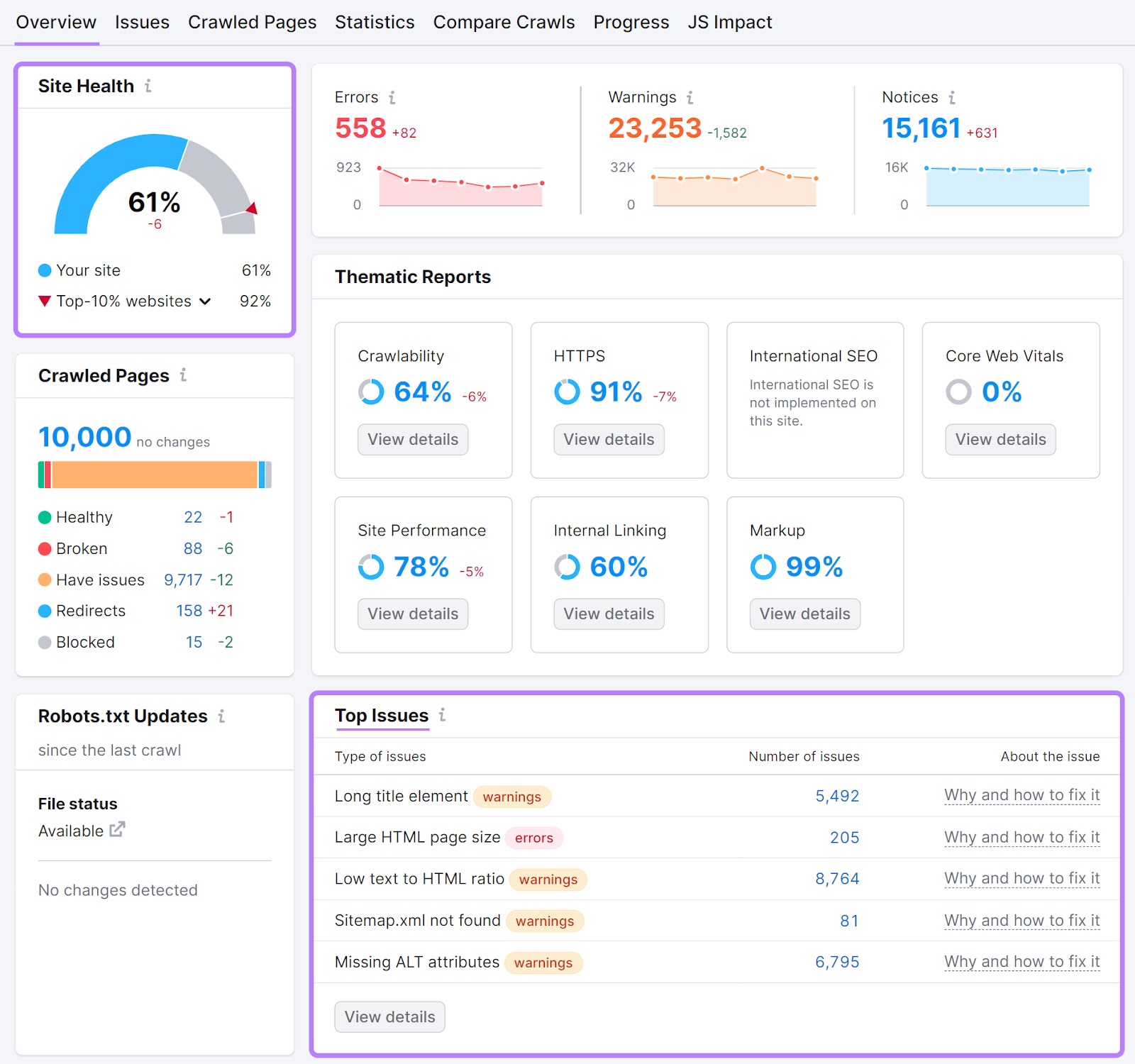Go to the JS Impact tab

point(729,21)
